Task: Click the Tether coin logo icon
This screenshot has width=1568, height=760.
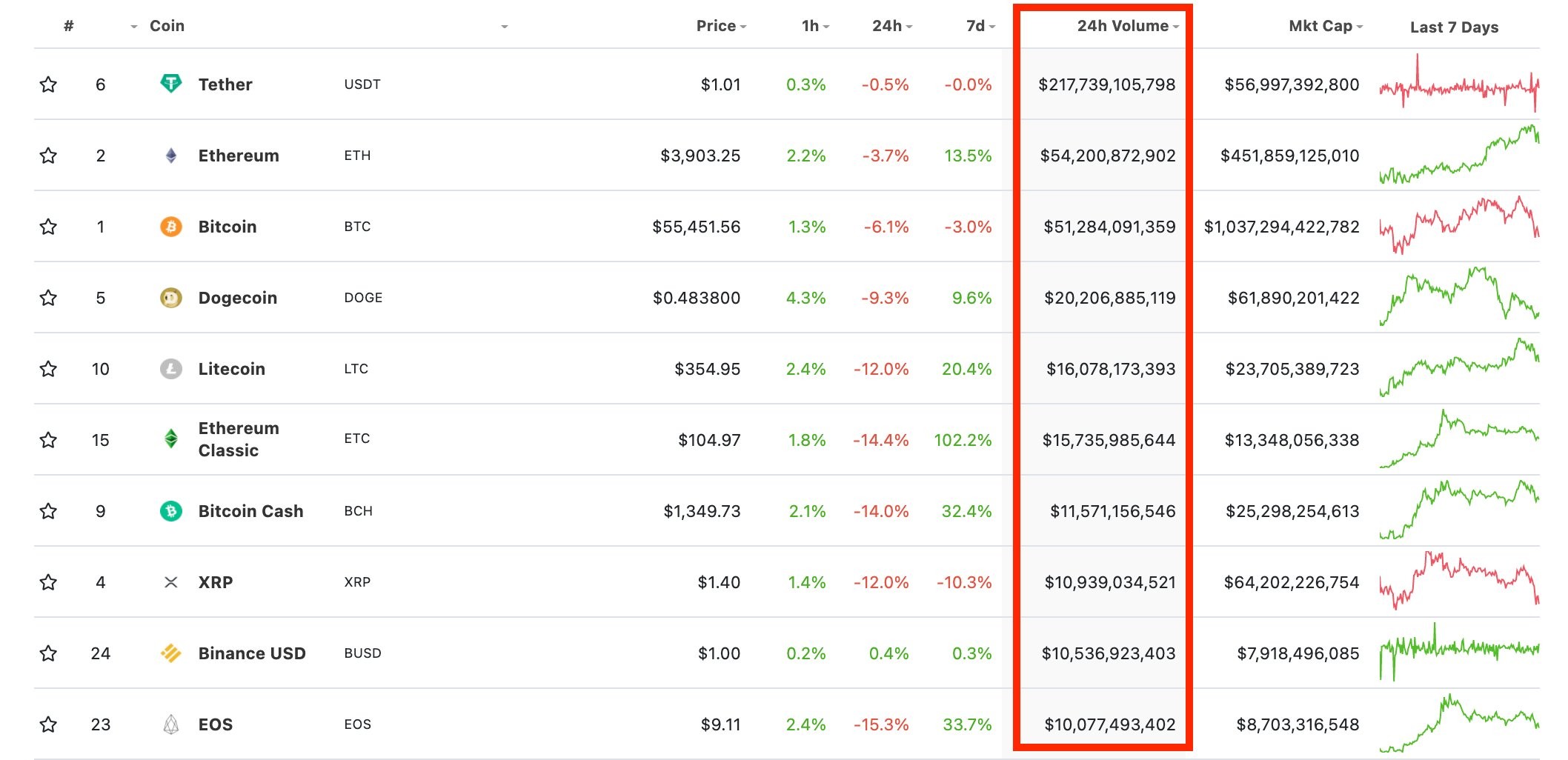Action: pyautogui.click(x=170, y=84)
